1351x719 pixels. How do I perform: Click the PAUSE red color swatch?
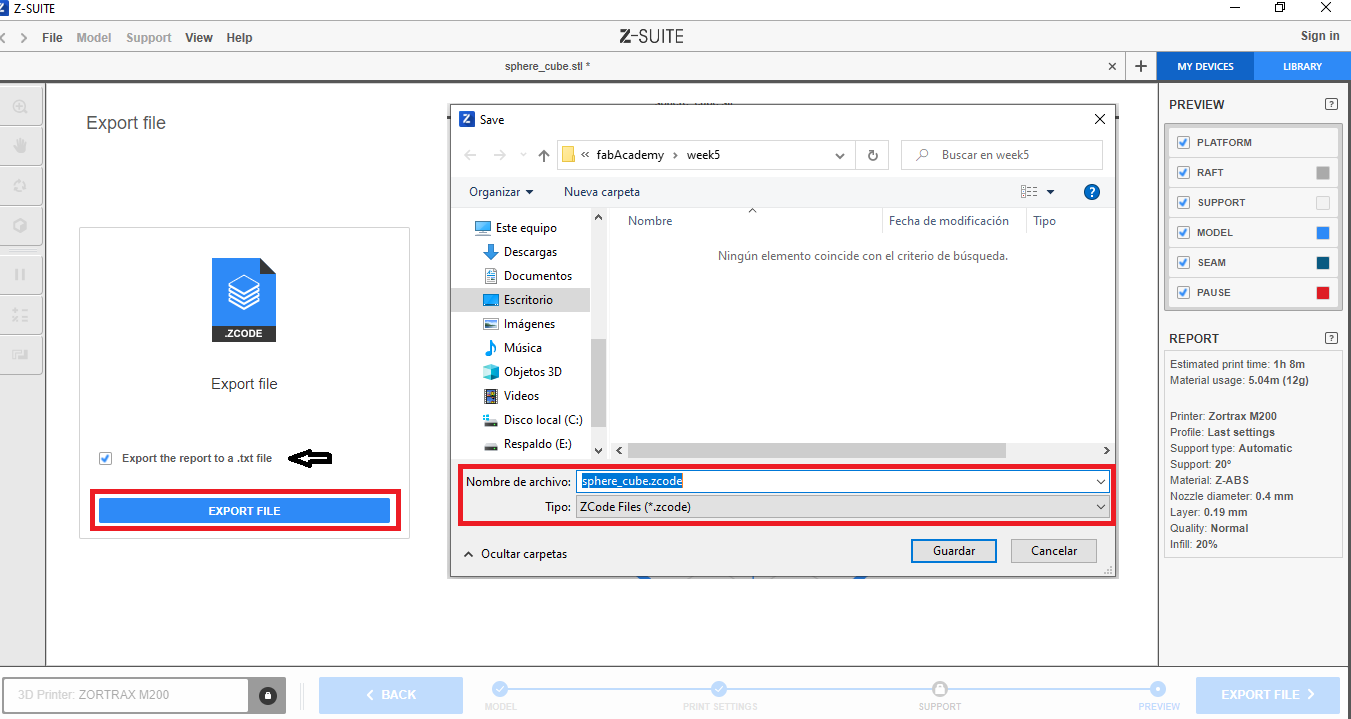click(1323, 293)
